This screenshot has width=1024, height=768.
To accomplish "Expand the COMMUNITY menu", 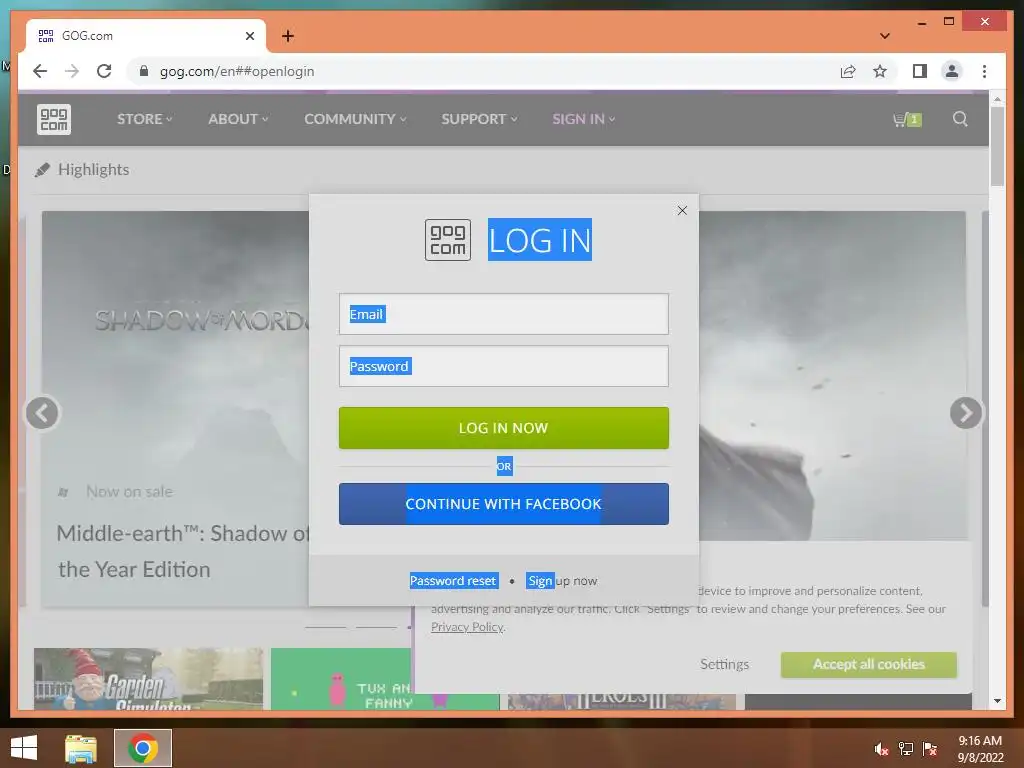I will pos(355,119).
